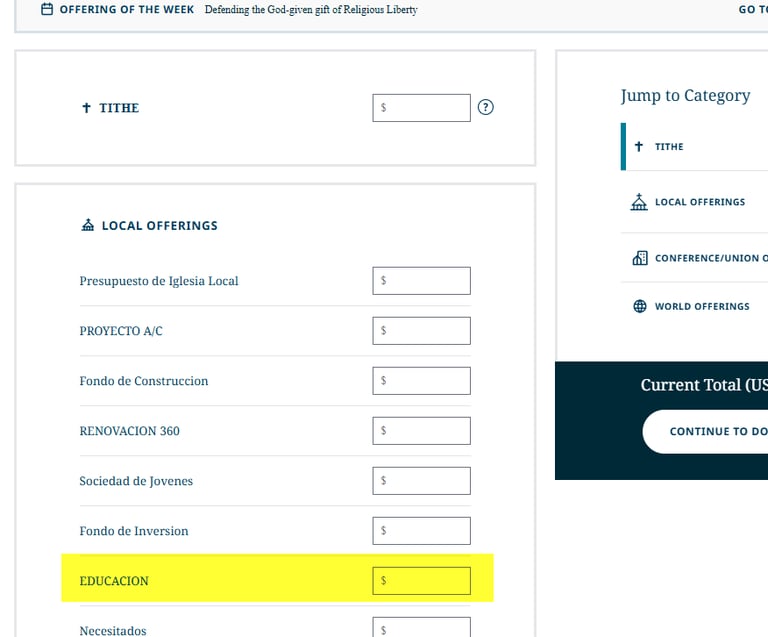This screenshot has width=768, height=637.
Task: Click the Conference/Union building icon
Action: tap(639, 258)
